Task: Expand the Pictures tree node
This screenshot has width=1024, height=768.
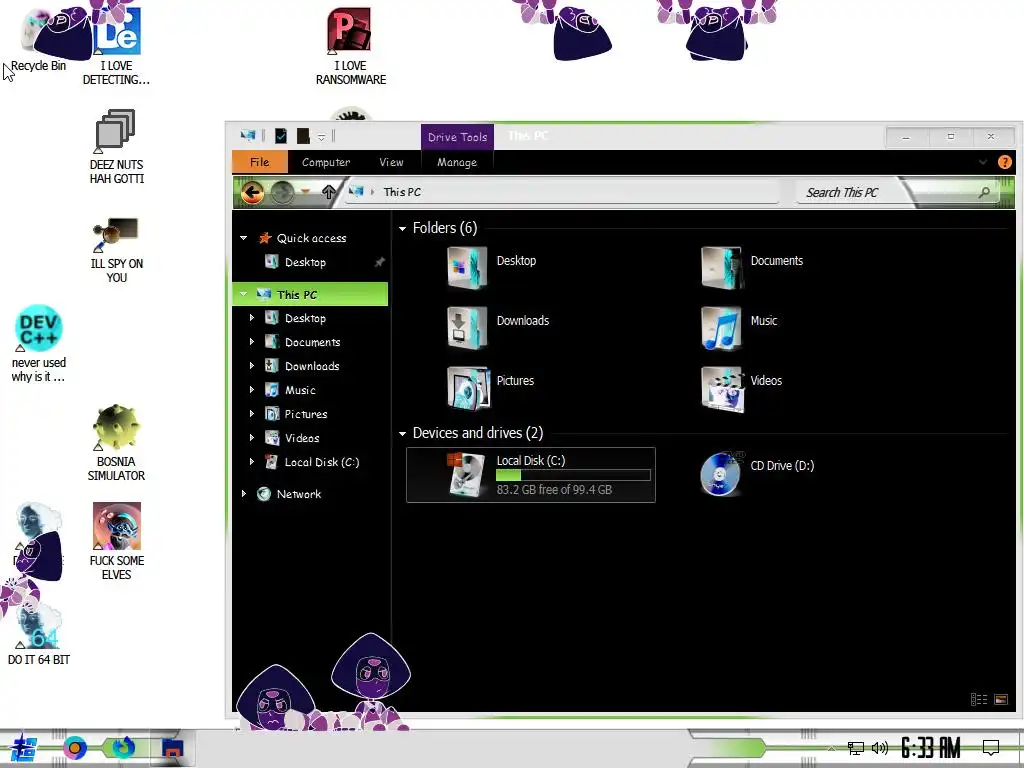Action: tap(251, 414)
